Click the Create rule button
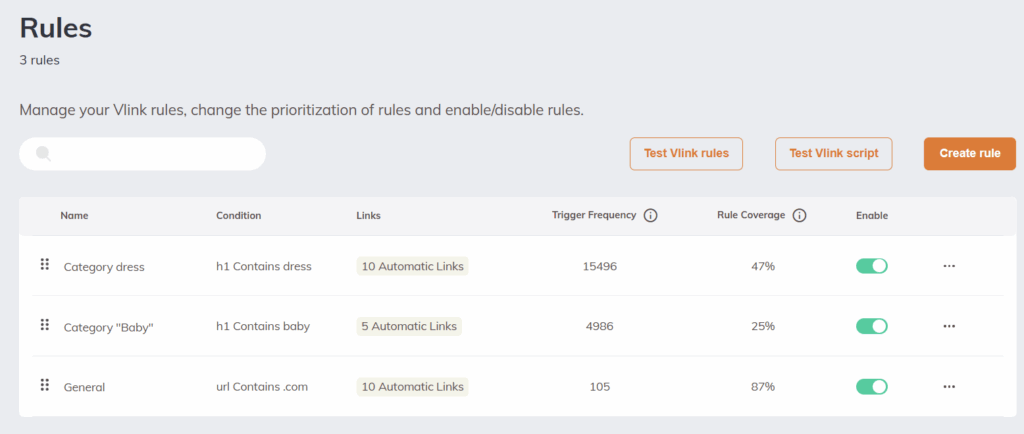 969,153
